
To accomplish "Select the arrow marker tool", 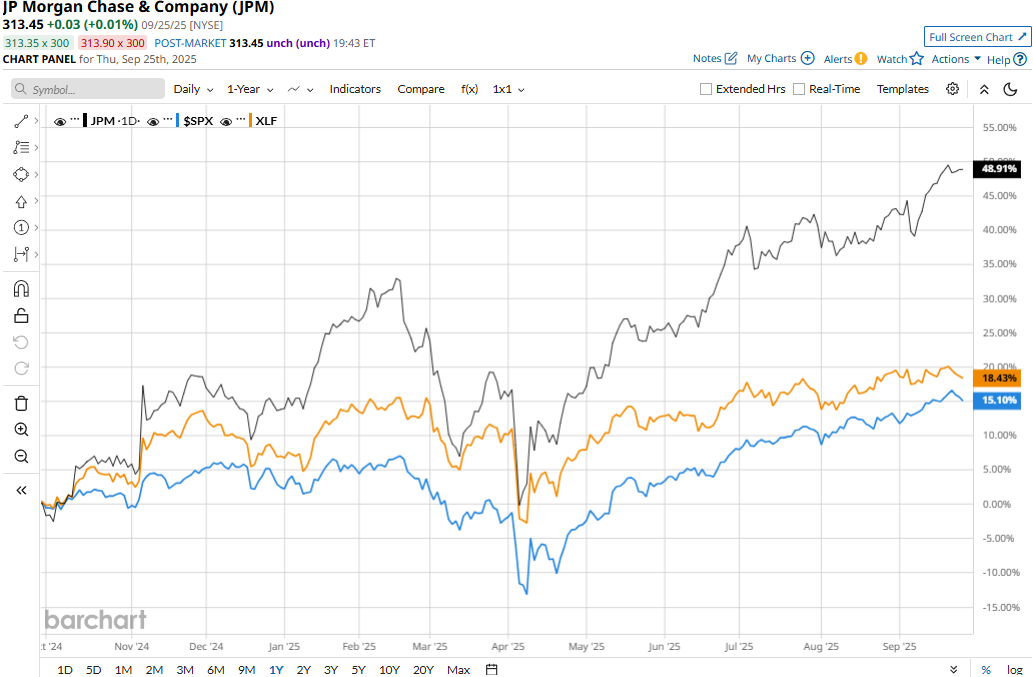I will coord(21,202).
